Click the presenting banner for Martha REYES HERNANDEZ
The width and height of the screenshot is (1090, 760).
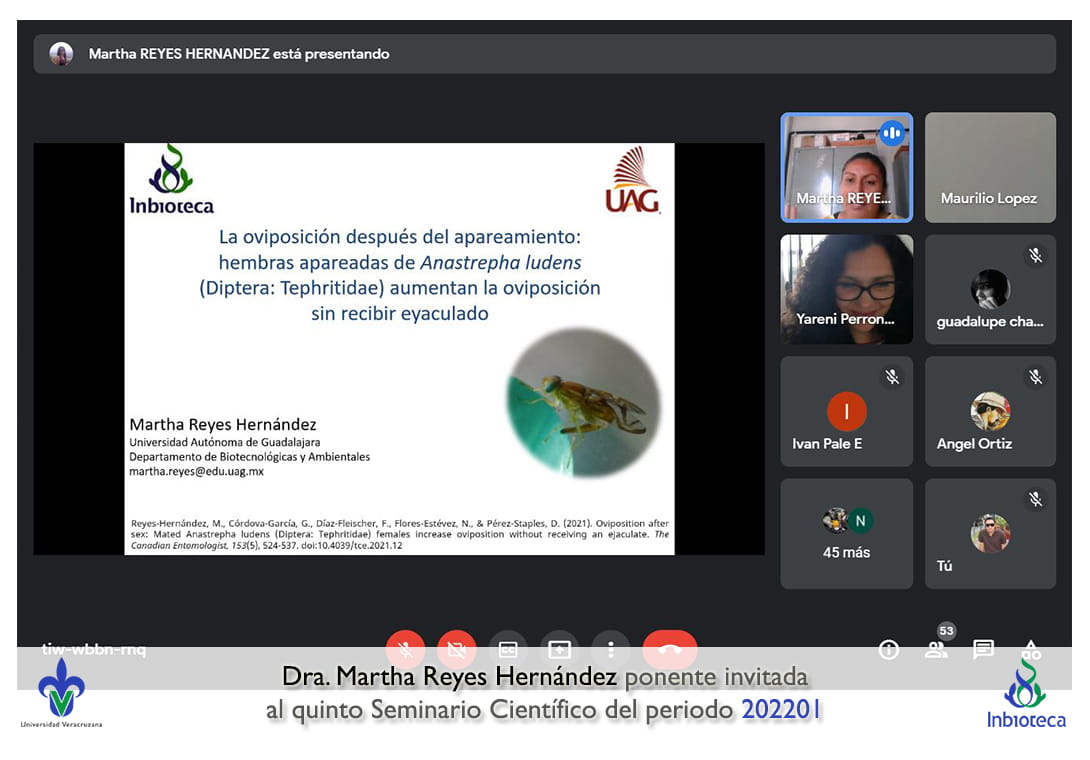pyautogui.click(x=544, y=54)
